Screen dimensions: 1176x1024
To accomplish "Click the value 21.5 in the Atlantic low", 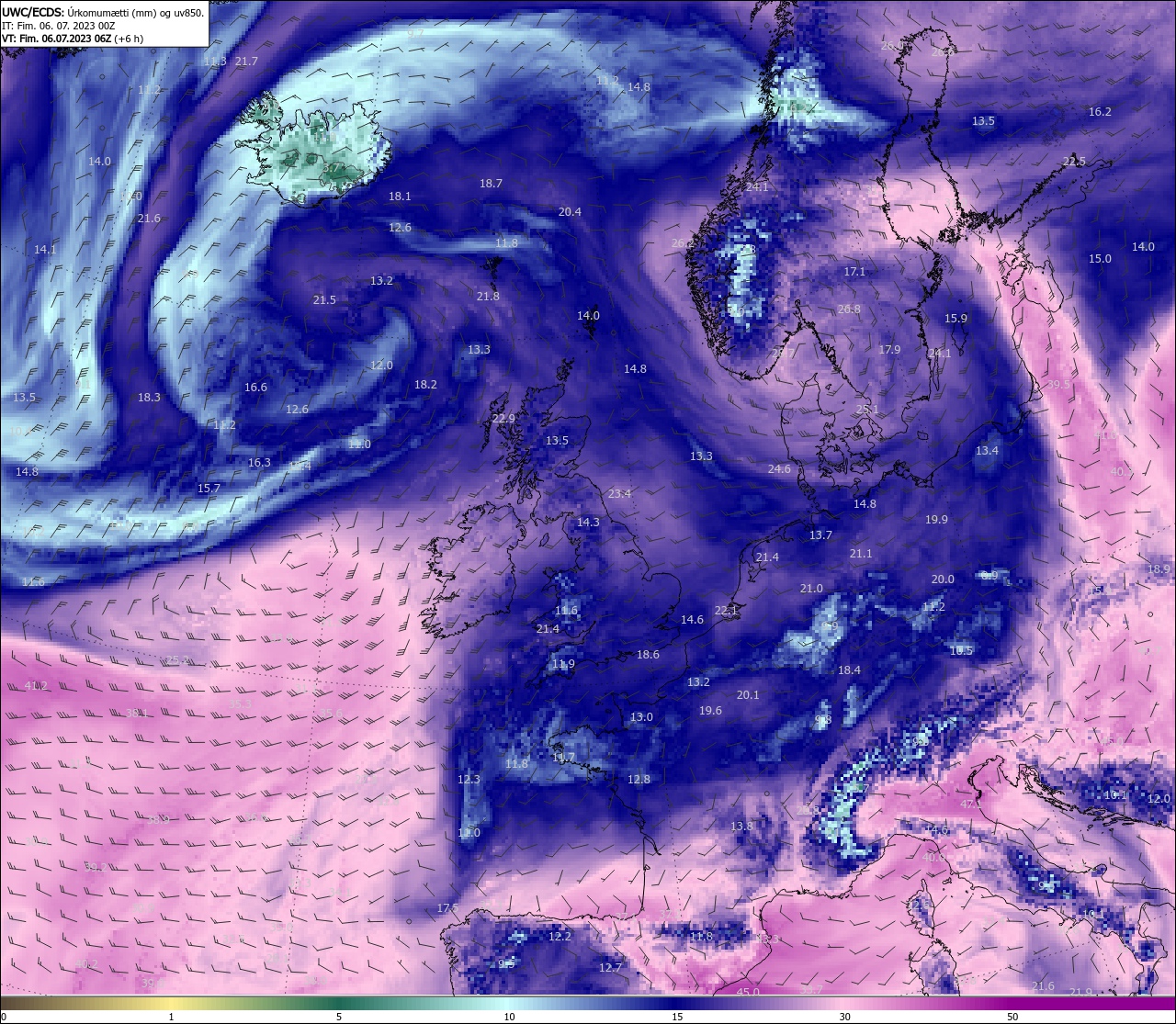I will click(x=324, y=300).
